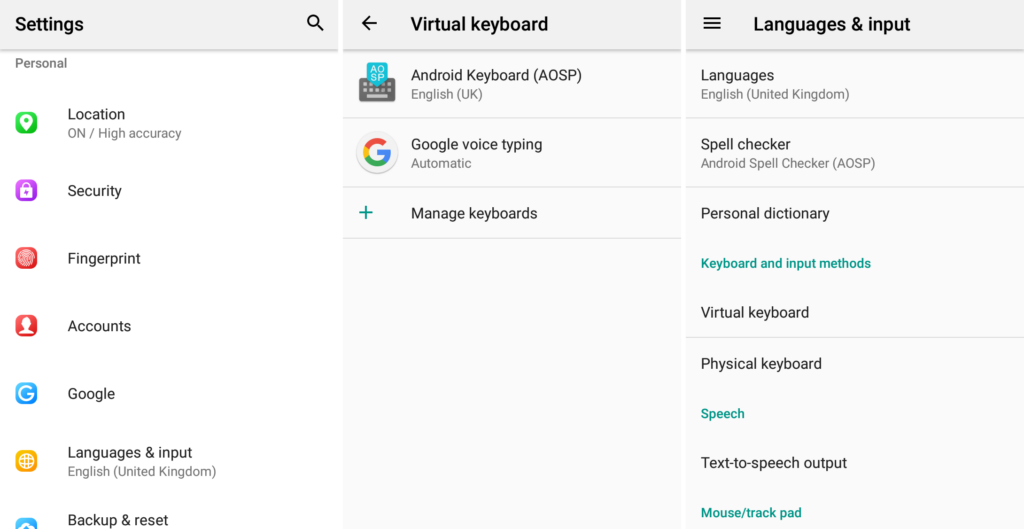Tap the green Location pin icon

pyautogui.click(x=26, y=123)
